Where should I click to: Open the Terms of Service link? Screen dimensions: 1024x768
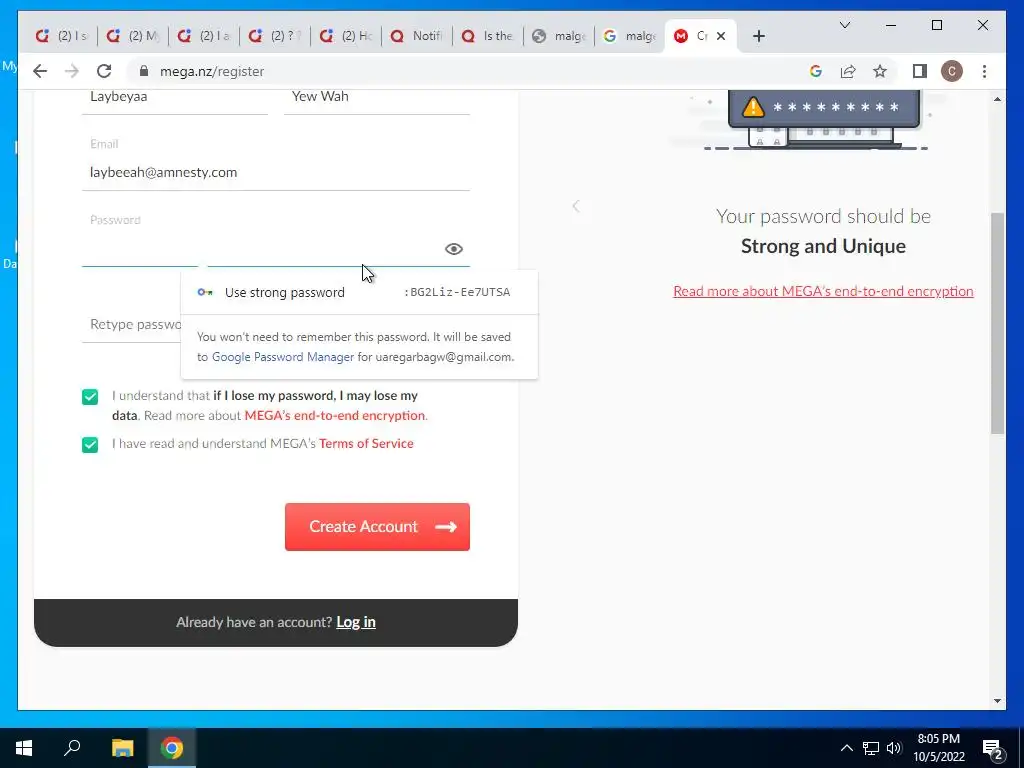point(366,443)
